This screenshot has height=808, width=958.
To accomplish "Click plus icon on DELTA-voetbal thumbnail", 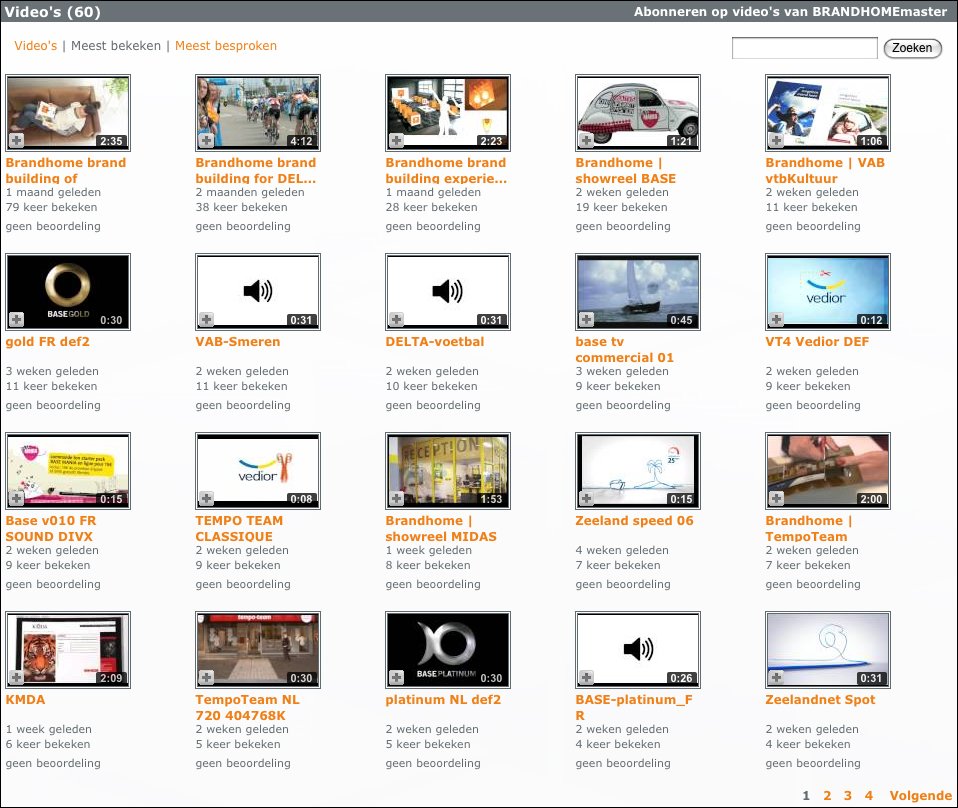I will click(x=397, y=320).
